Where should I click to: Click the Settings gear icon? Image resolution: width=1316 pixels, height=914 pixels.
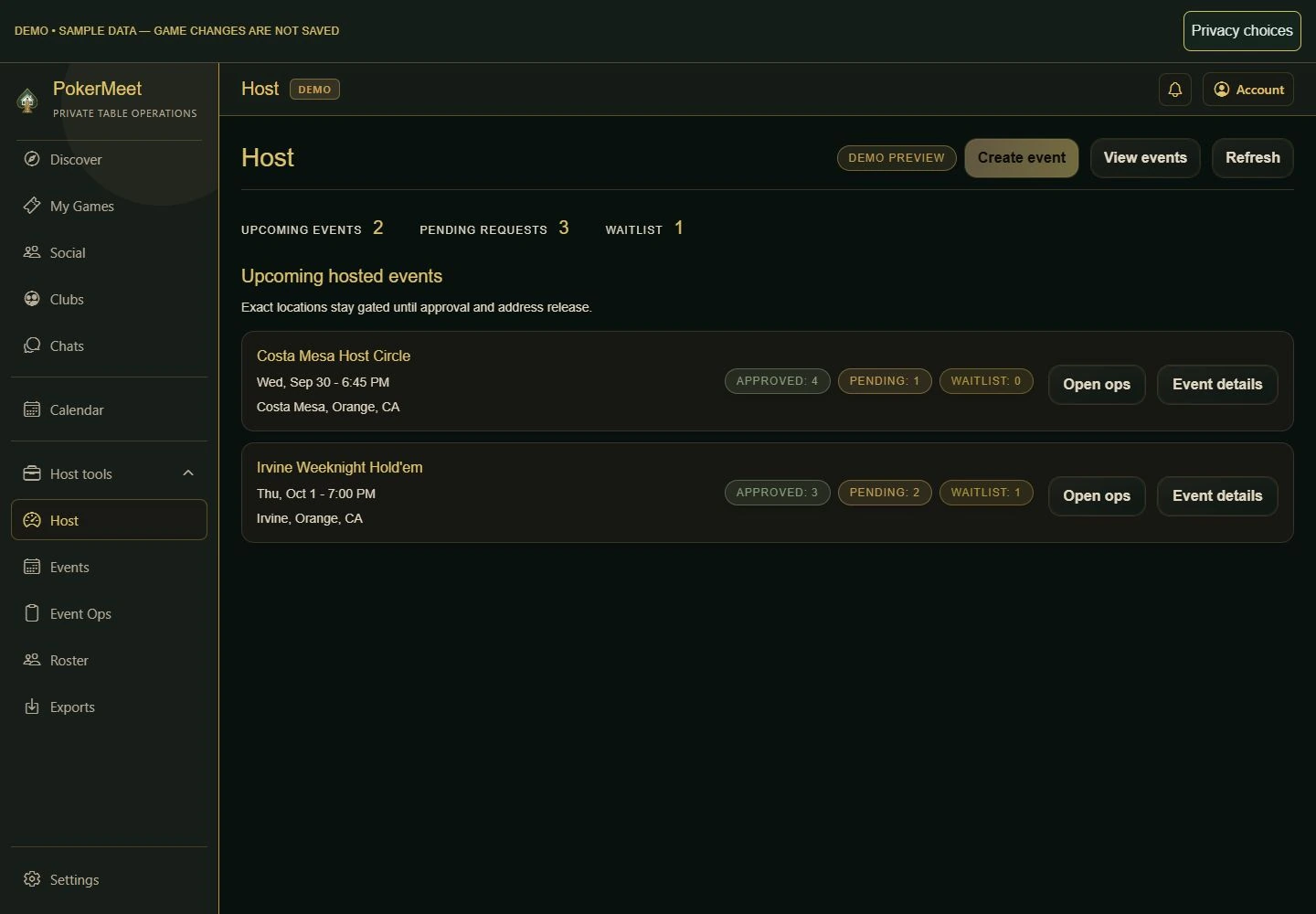(32, 879)
